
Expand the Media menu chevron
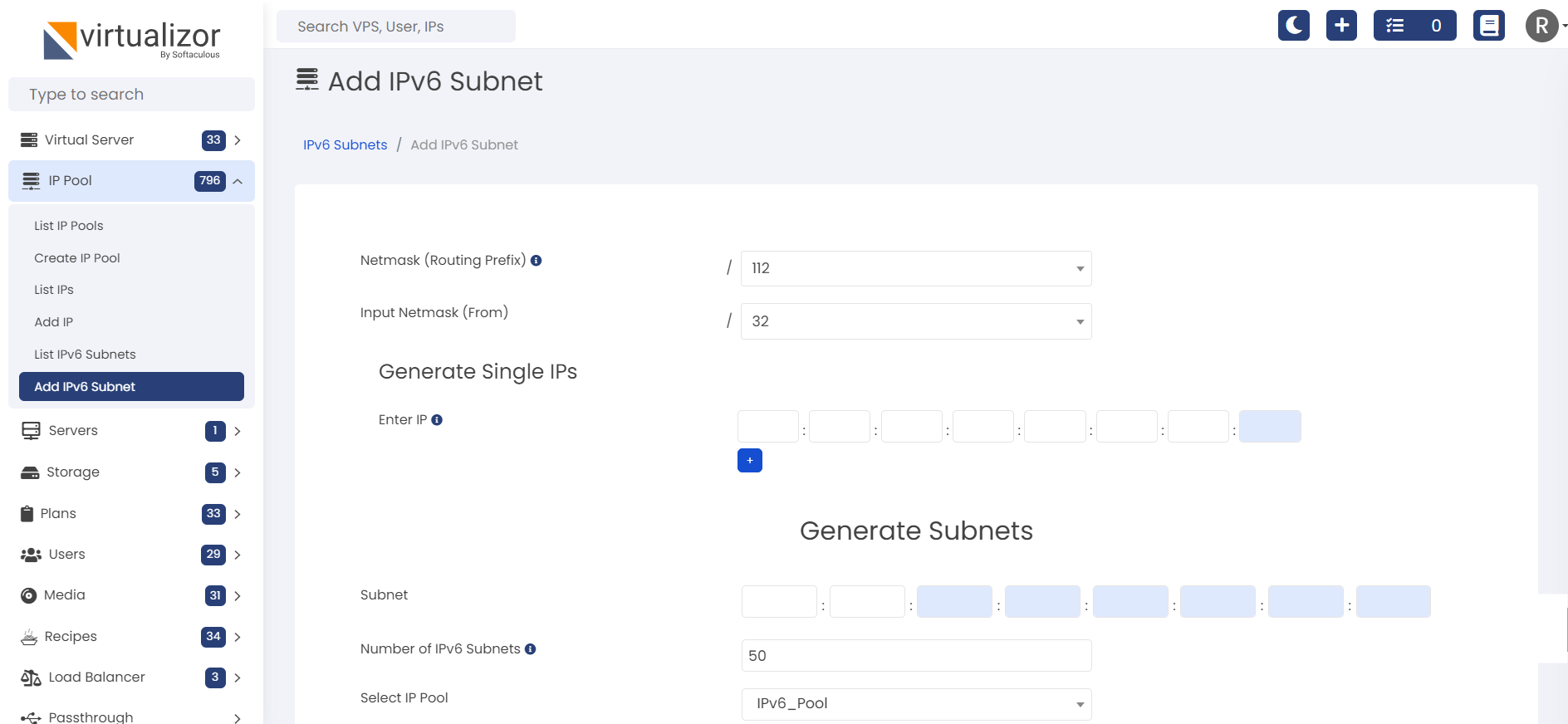(x=238, y=595)
